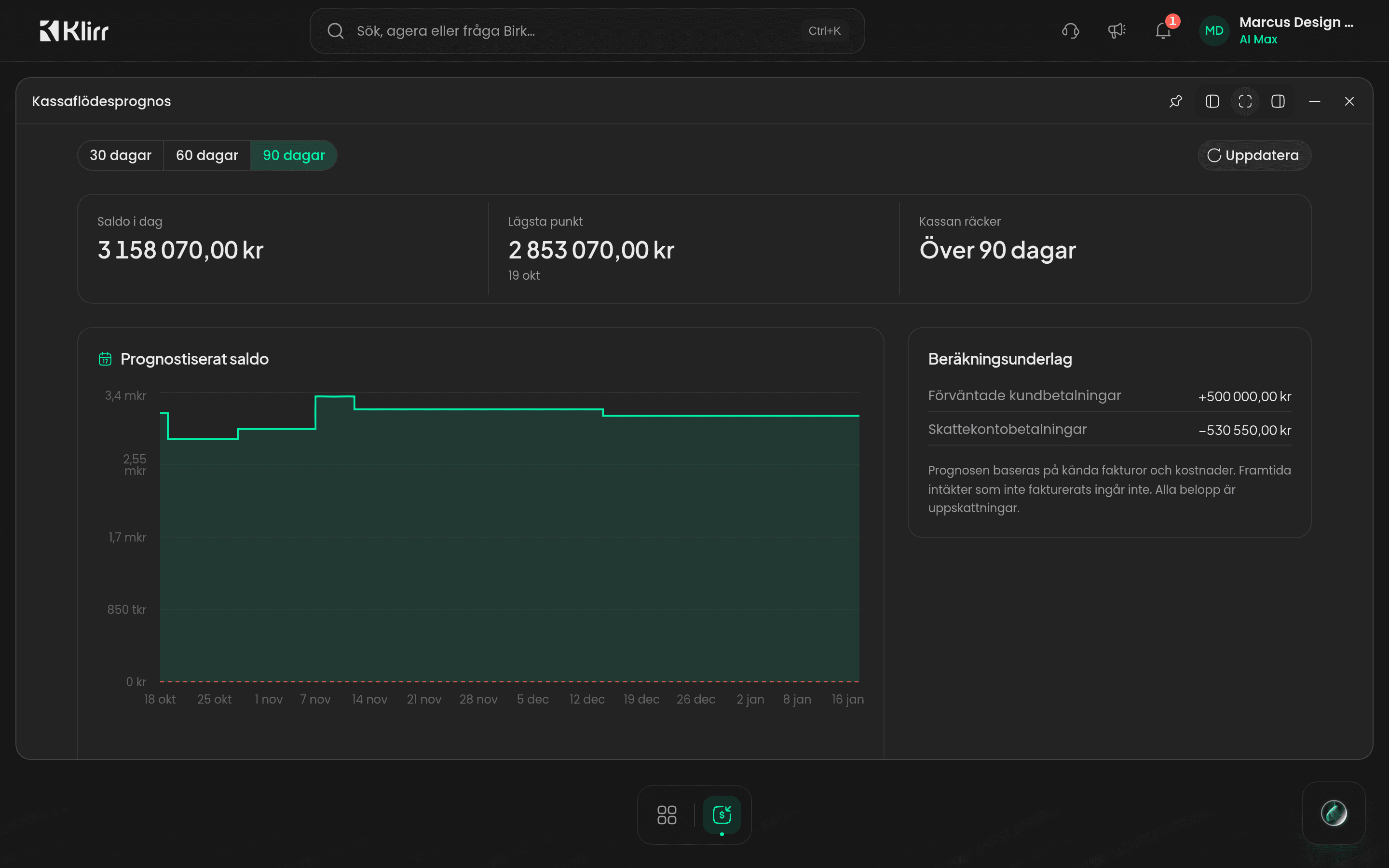Image resolution: width=1389 pixels, height=868 pixels.
Task: Toggle fullscreen panel layout
Action: 1245,102
